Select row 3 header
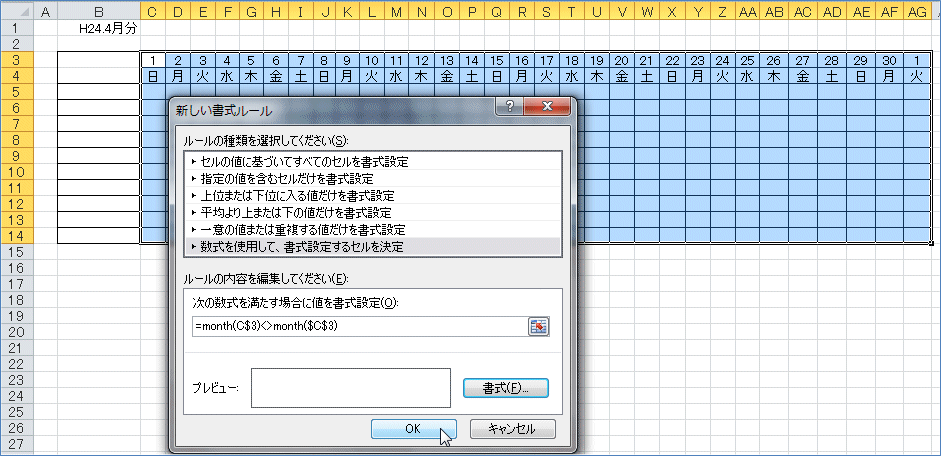 pyautogui.click(x=17, y=59)
